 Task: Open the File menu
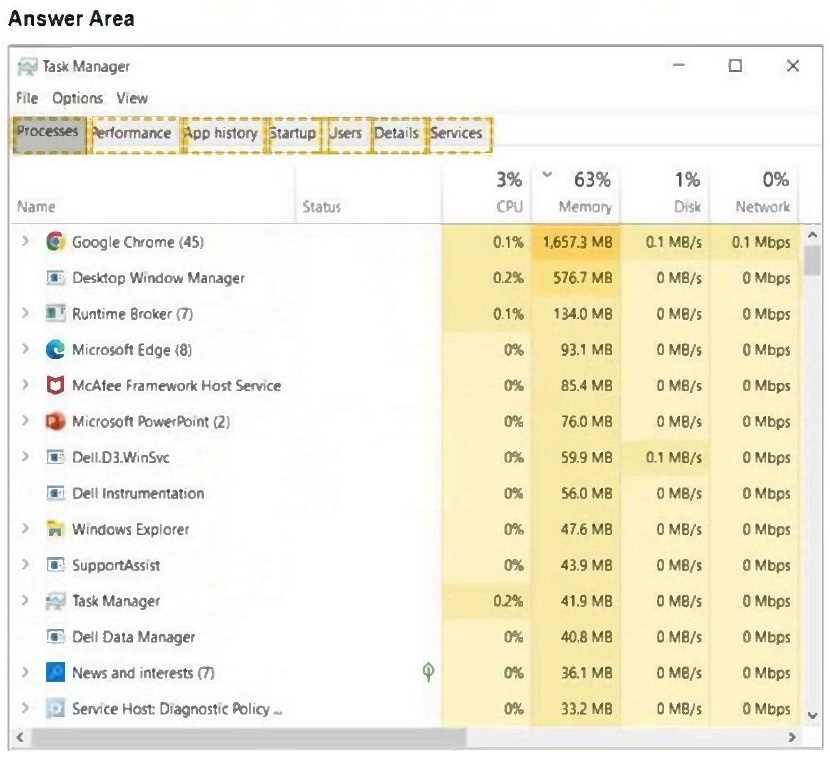(27, 98)
